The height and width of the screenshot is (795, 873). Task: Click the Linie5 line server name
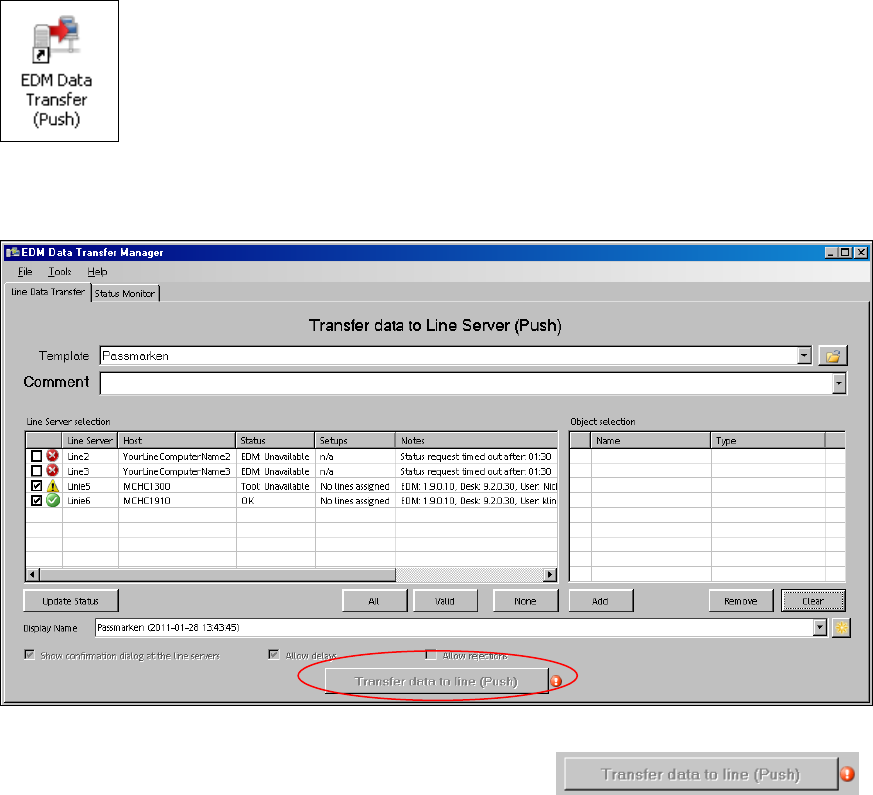point(79,486)
